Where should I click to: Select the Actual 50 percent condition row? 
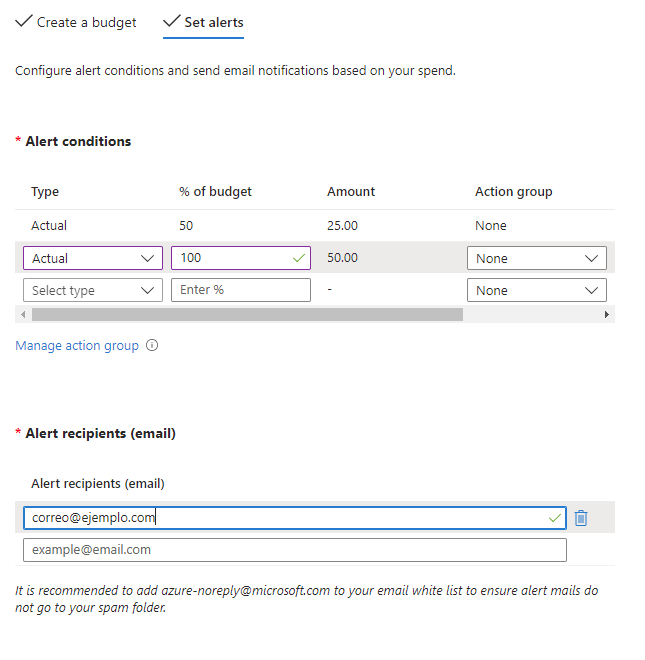coord(315,226)
